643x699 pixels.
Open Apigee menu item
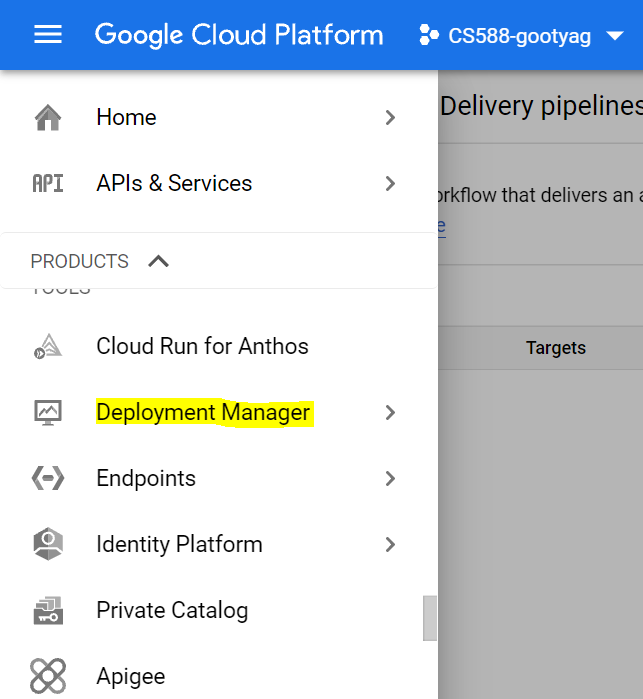[x=131, y=677]
